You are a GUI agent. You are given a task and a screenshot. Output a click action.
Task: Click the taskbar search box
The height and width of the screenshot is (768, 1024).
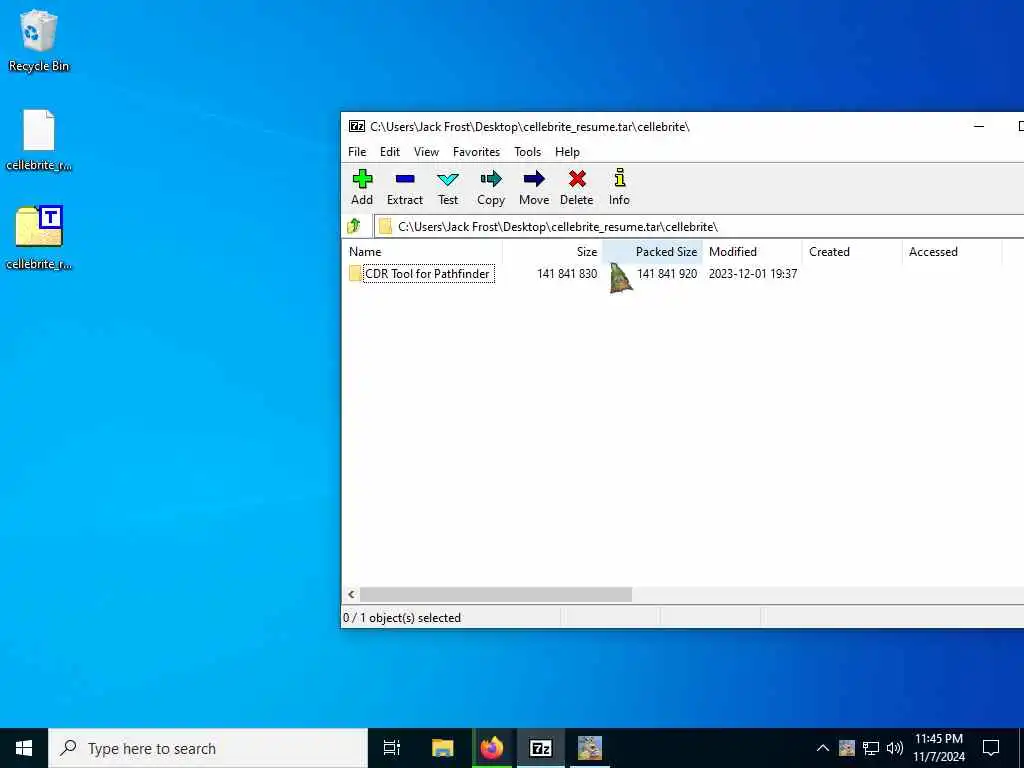click(208, 748)
